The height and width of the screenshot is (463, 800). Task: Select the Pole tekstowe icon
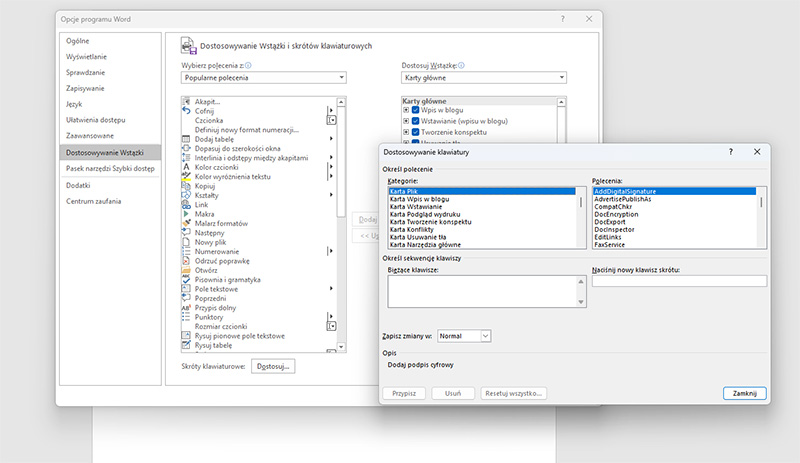click(186, 288)
